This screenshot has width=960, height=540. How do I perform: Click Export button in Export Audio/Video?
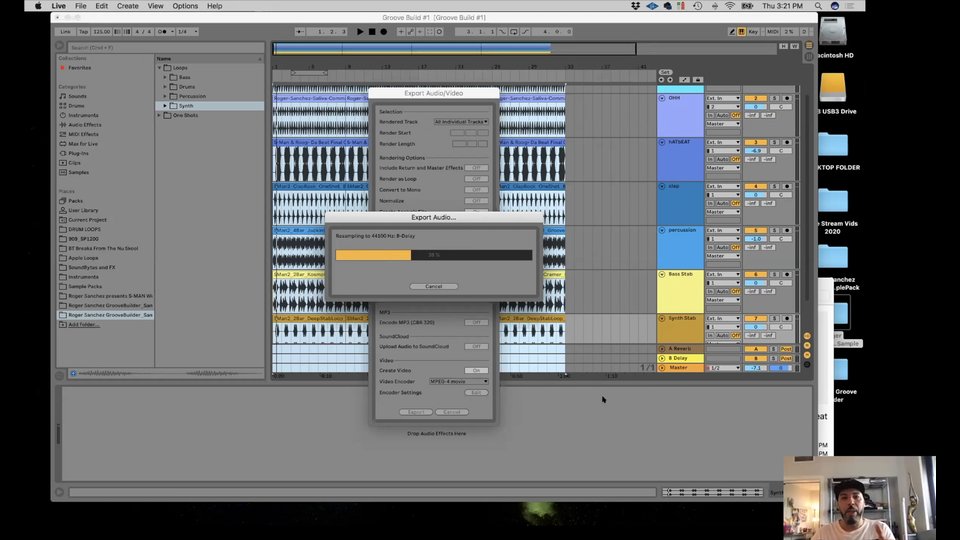point(416,412)
